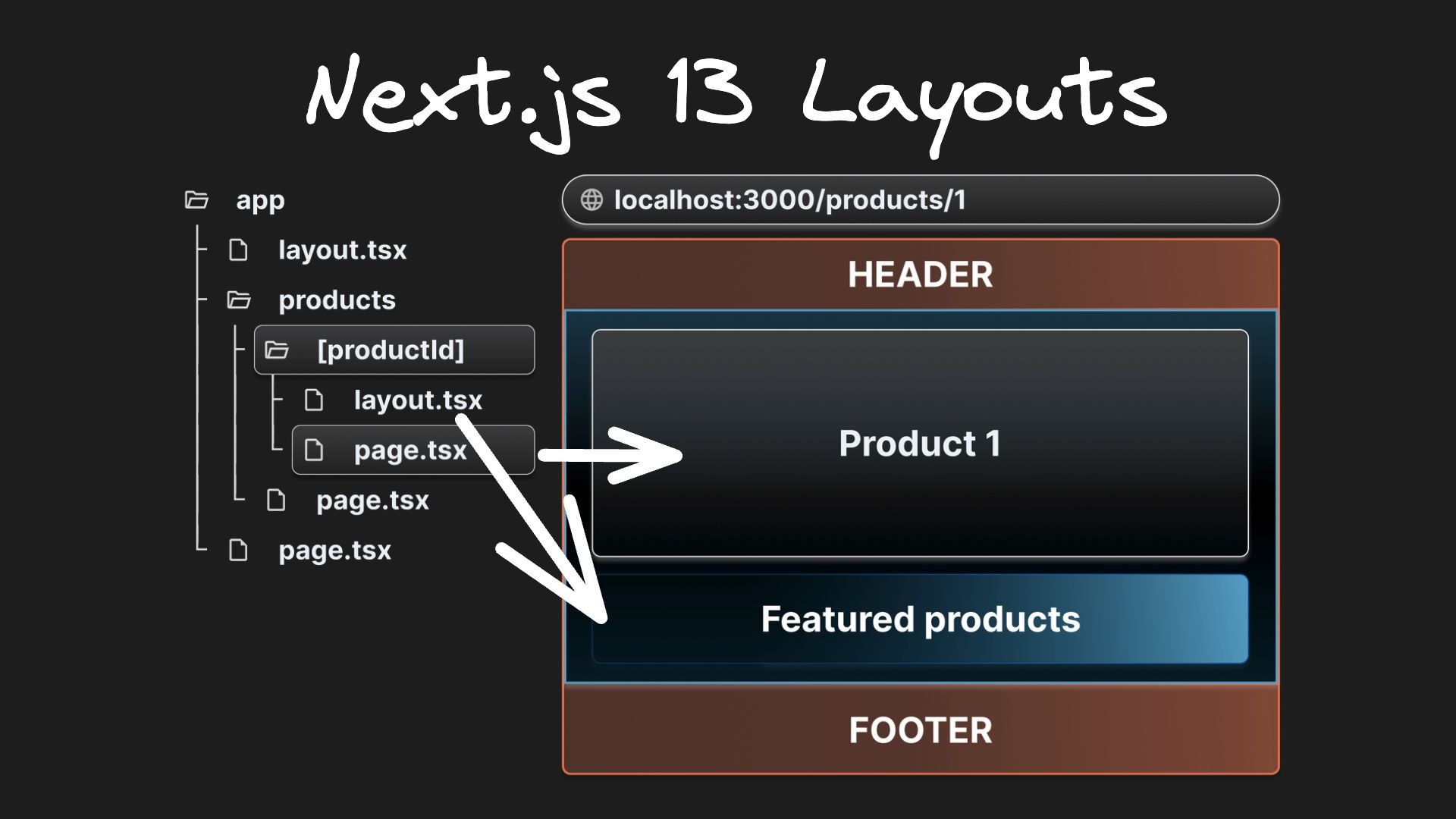Click the file icon beside root layout.tsx
The image size is (1456, 819).
click(238, 250)
